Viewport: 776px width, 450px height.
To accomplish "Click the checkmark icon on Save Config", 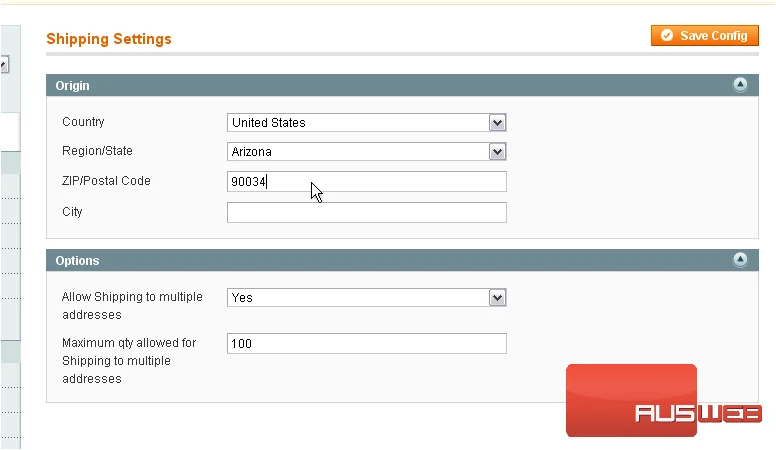I will 667,36.
